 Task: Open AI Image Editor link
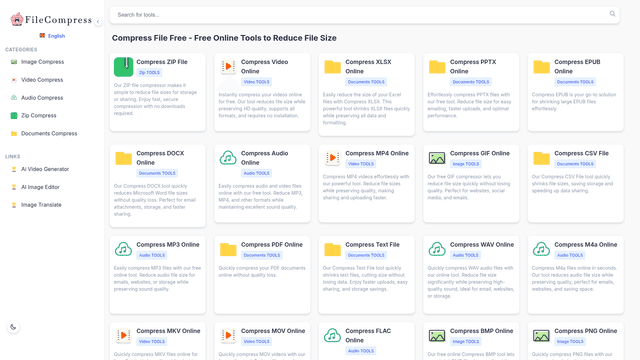click(x=40, y=187)
